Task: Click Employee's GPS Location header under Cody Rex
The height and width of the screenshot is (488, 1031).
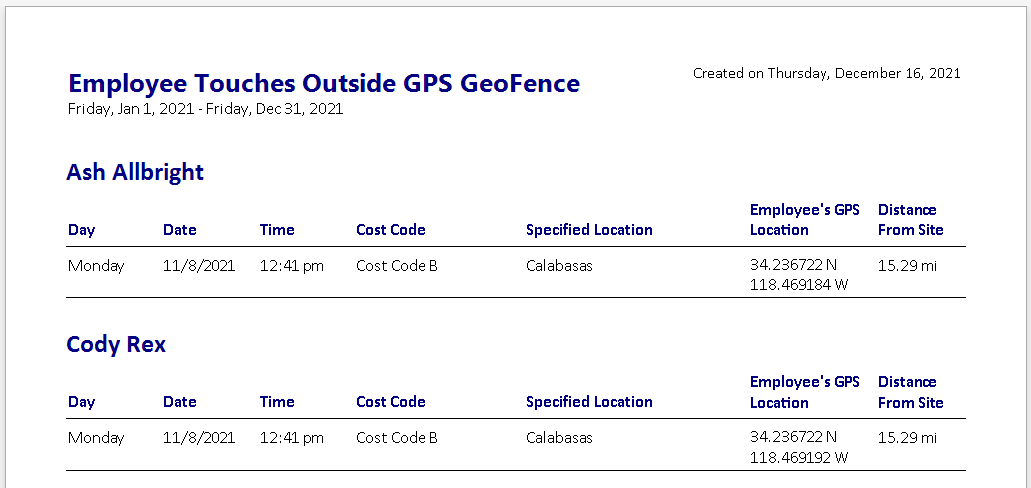Action: coord(804,392)
